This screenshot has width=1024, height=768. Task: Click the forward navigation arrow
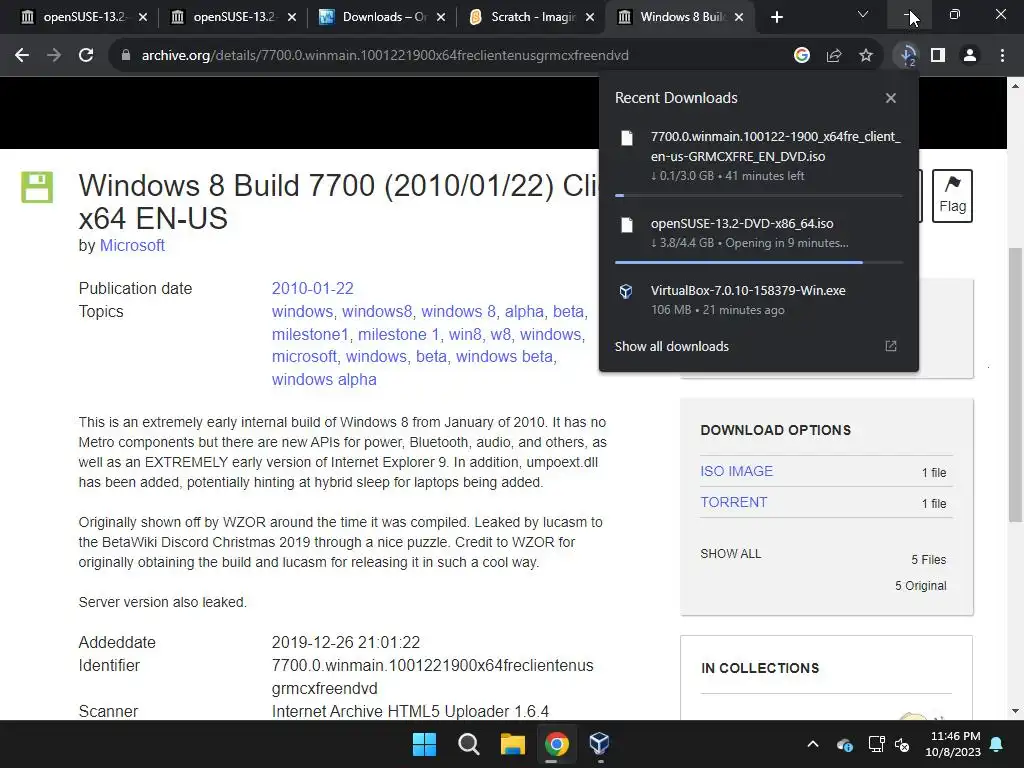click(x=54, y=56)
